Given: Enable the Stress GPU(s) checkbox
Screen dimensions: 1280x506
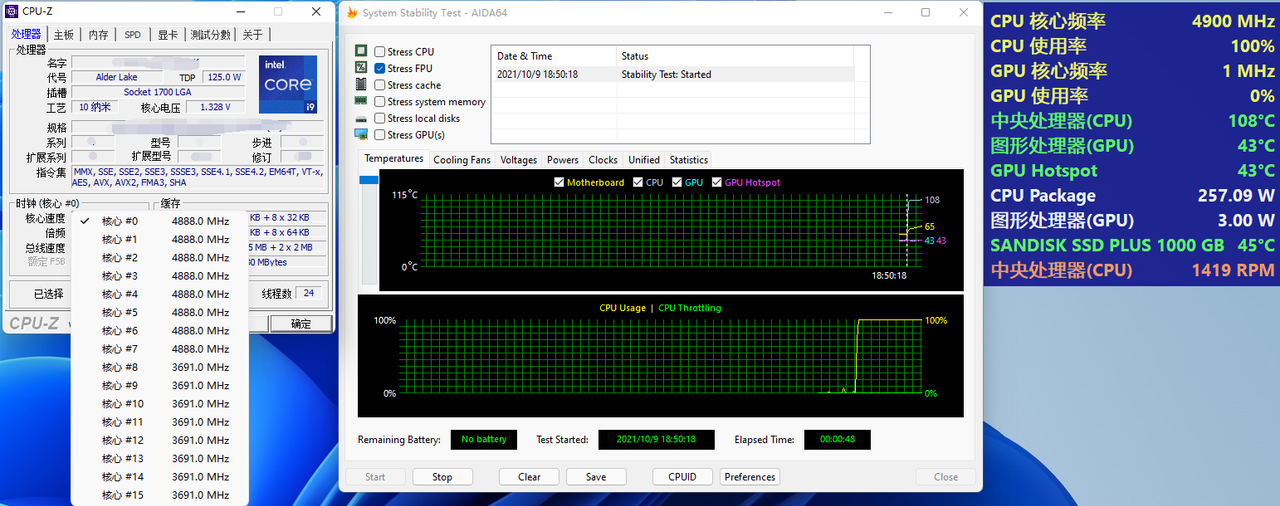Looking at the screenshot, I should click(x=380, y=135).
